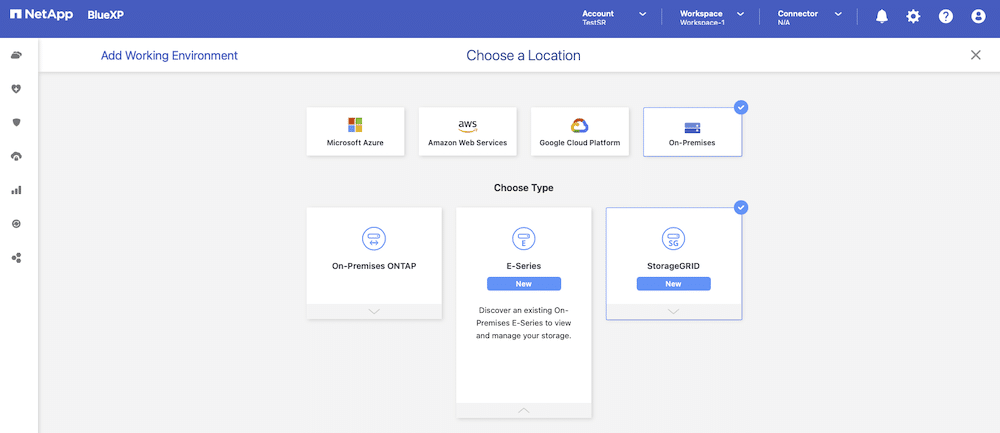The height and width of the screenshot is (433, 1000).
Task: Open the Mobility cloud-upload sidebar icon
Action: (17, 156)
